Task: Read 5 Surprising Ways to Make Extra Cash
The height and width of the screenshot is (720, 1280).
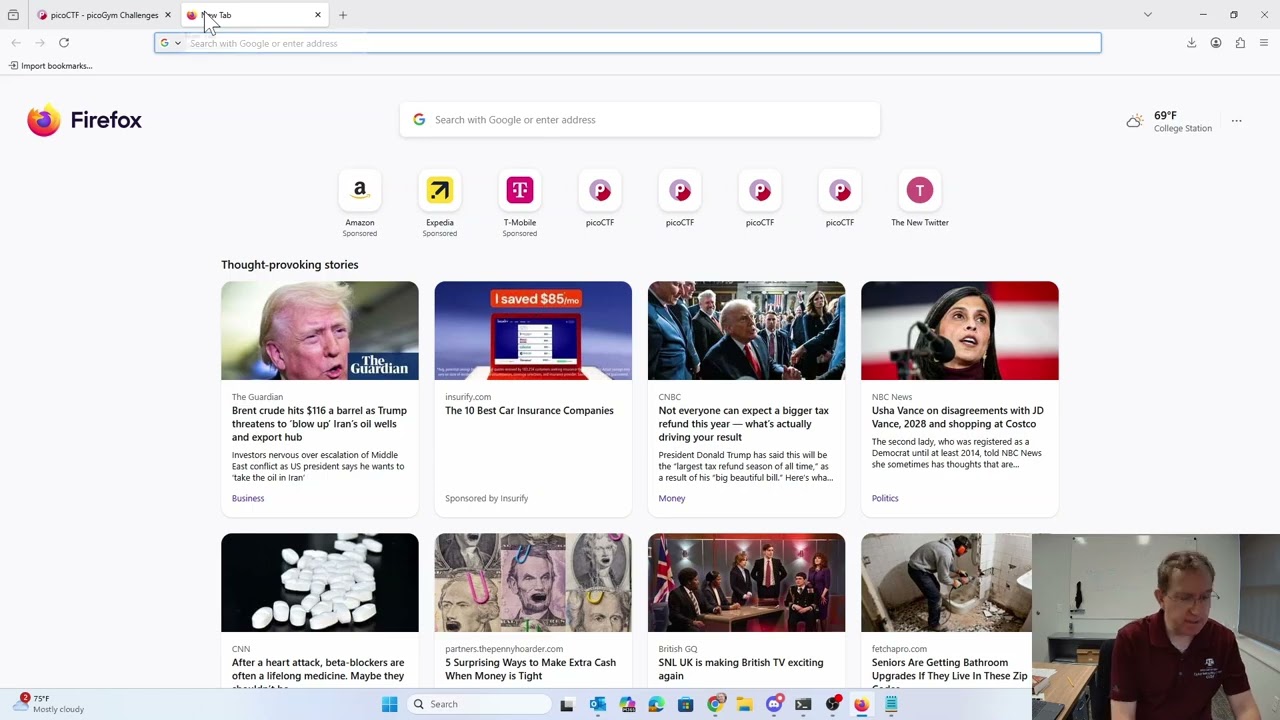Action: pyautogui.click(x=530, y=669)
